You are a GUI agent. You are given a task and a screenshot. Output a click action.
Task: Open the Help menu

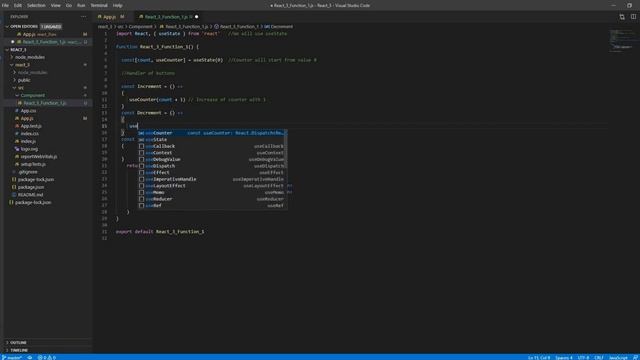[118, 5]
